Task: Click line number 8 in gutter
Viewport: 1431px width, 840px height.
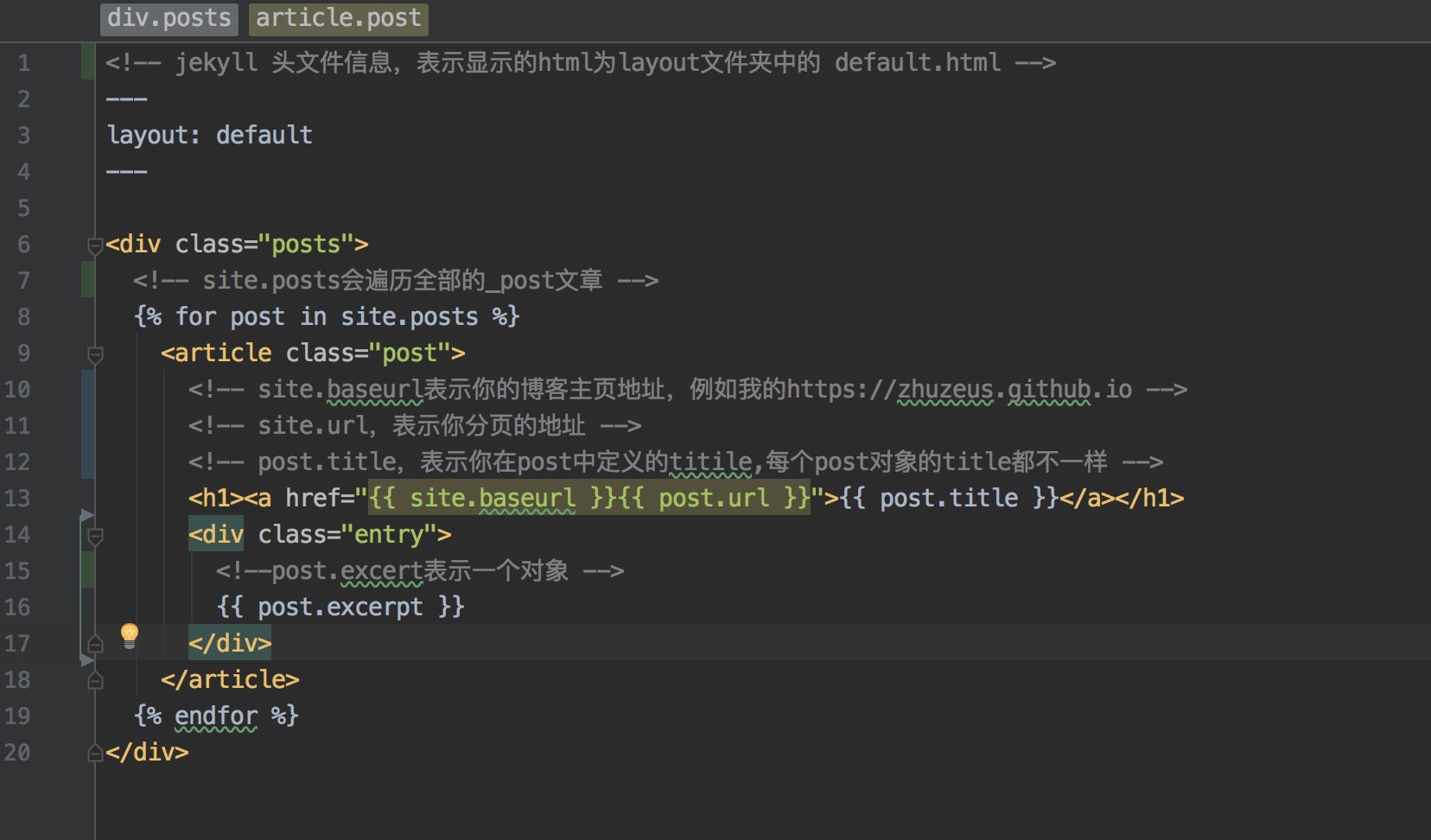Action: click(x=24, y=317)
